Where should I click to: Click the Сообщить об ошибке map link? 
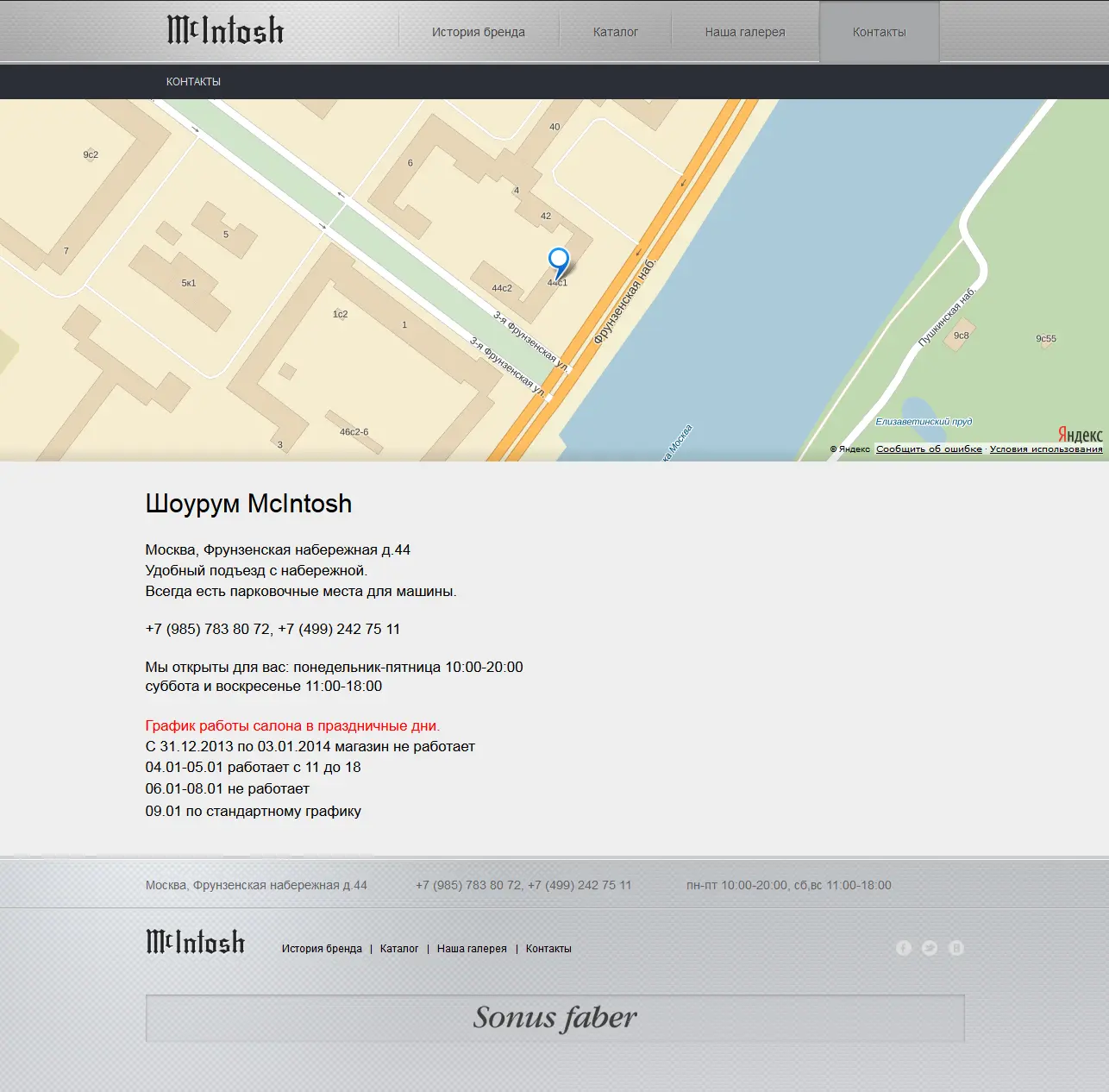[929, 449]
